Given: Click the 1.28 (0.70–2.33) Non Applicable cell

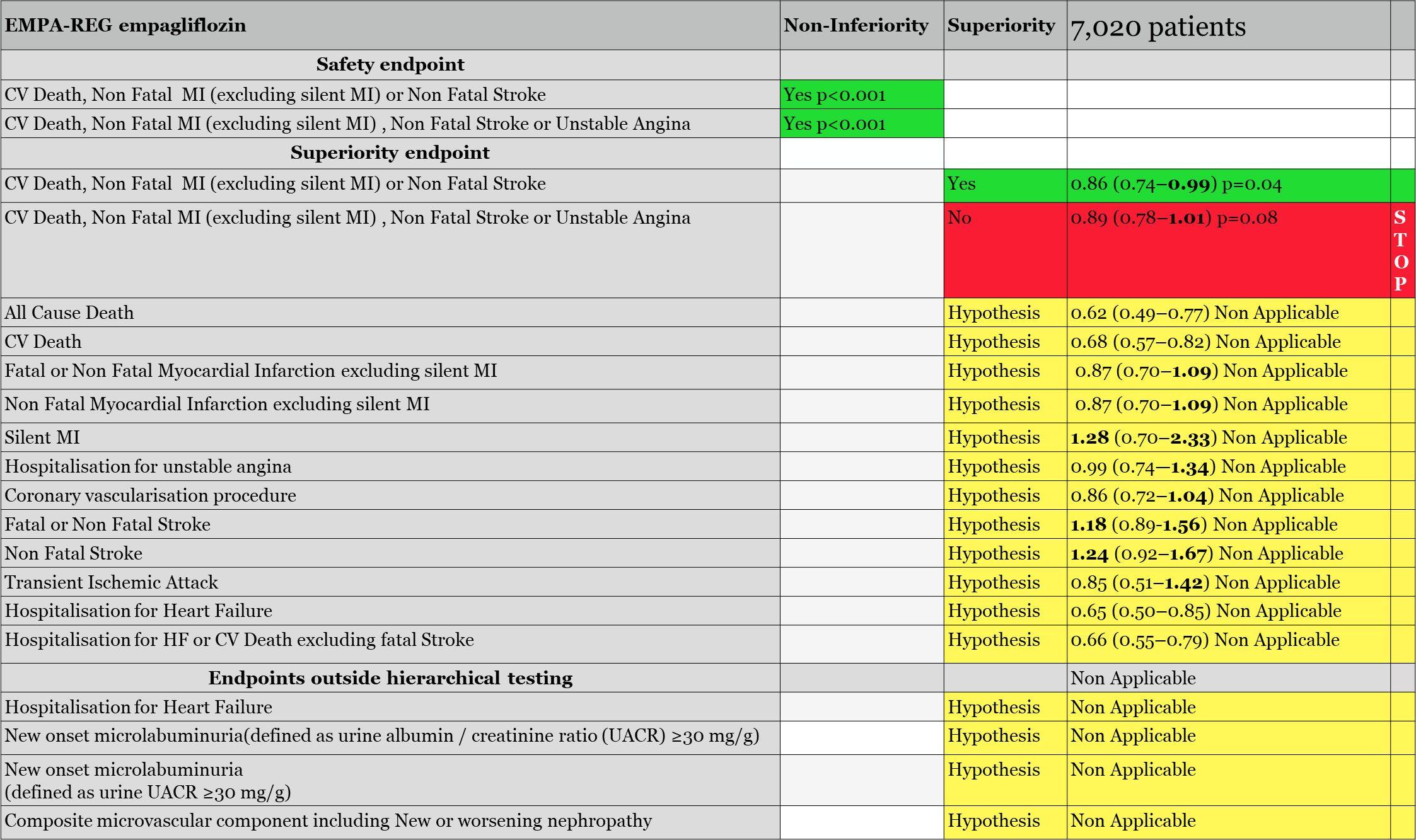Looking at the screenshot, I should coord(1229,437).
